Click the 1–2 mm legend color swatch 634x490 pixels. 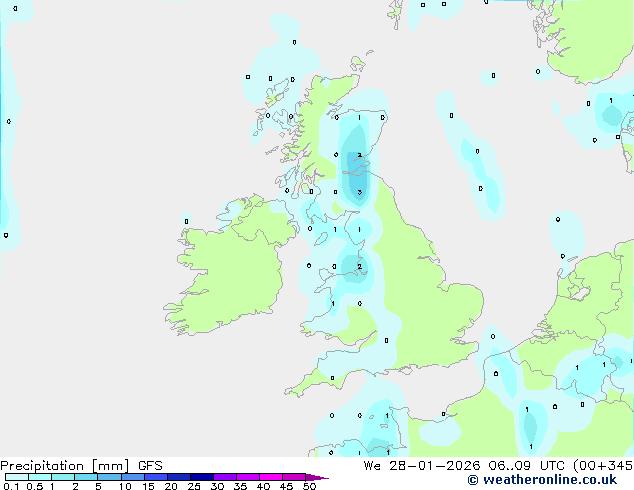tap(63, 477)
